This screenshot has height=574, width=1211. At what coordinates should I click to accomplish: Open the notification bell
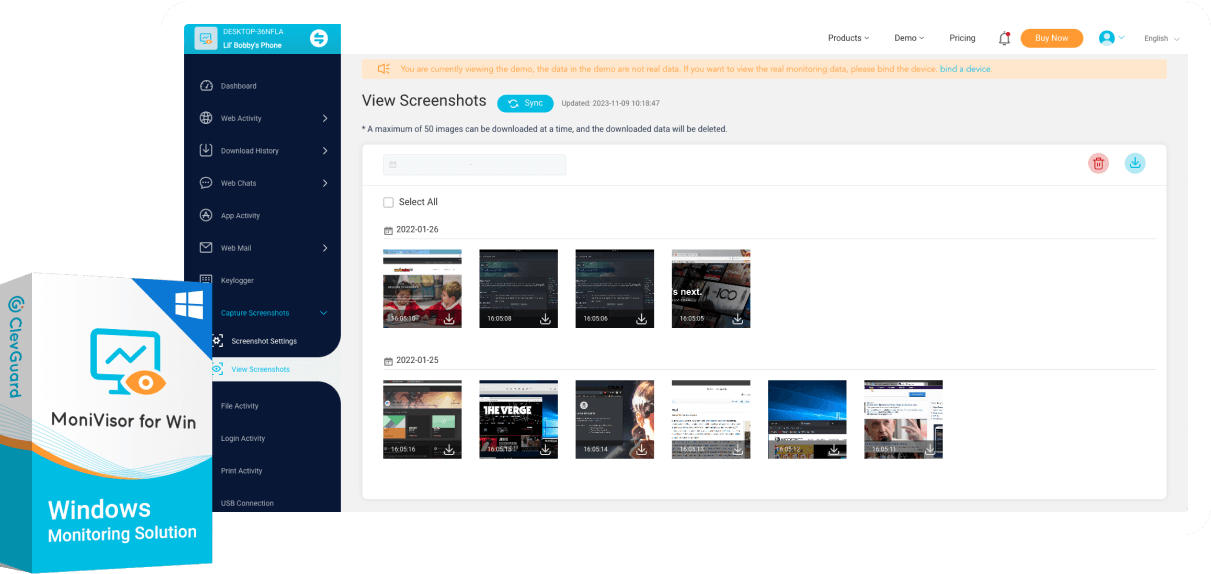coord(1004,38)
